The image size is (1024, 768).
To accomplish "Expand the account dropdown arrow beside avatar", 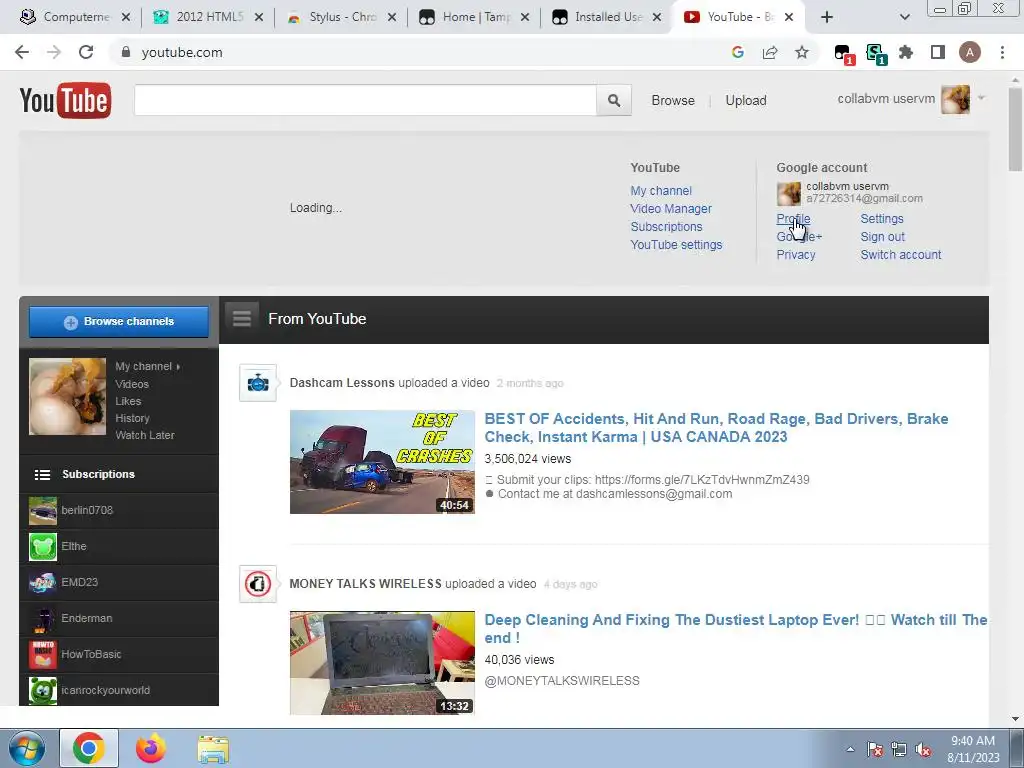I will [x=981, y=98].
